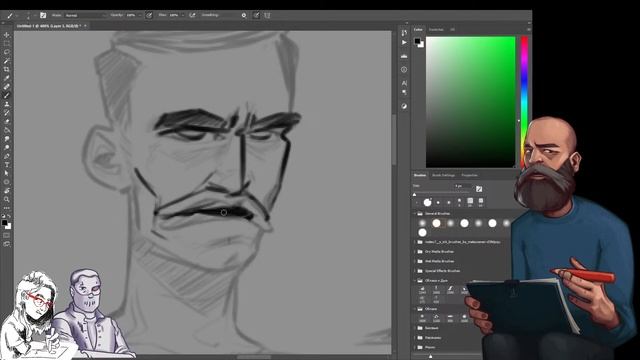Toggle airbrush-style build-up

(x=192, y=15)
